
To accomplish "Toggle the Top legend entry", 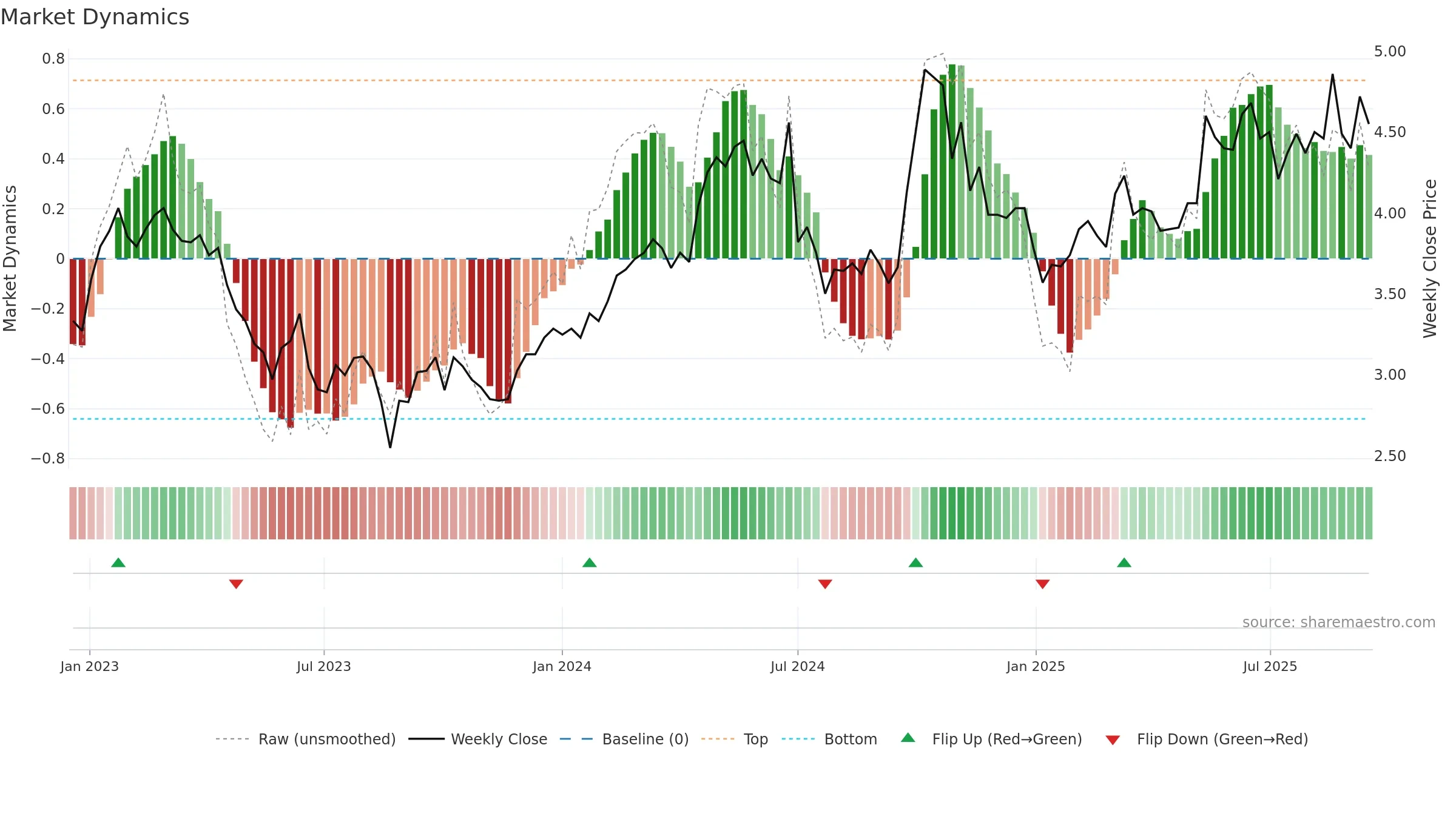I will coord(735,739).
